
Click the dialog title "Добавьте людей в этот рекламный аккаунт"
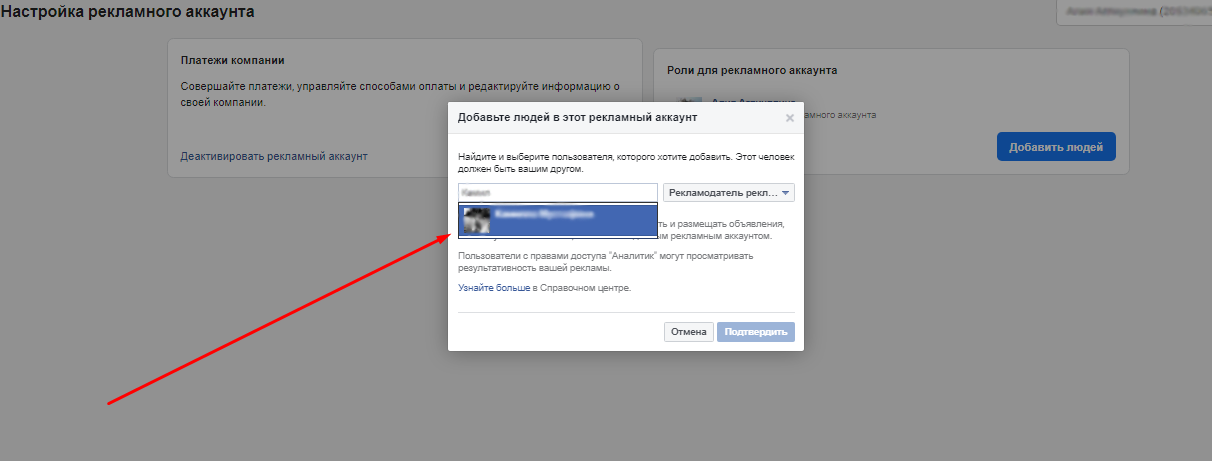click(x=577, y=118)
